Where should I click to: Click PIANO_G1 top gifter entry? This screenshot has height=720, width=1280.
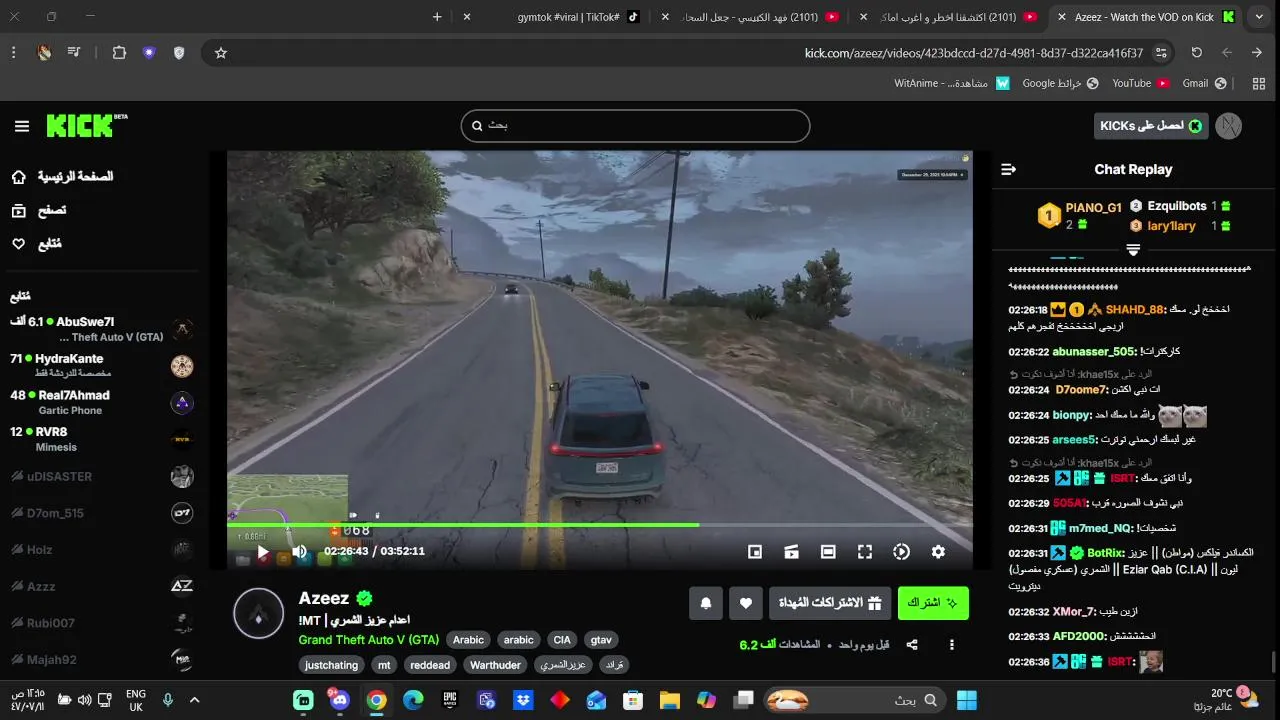point(1080,215)
